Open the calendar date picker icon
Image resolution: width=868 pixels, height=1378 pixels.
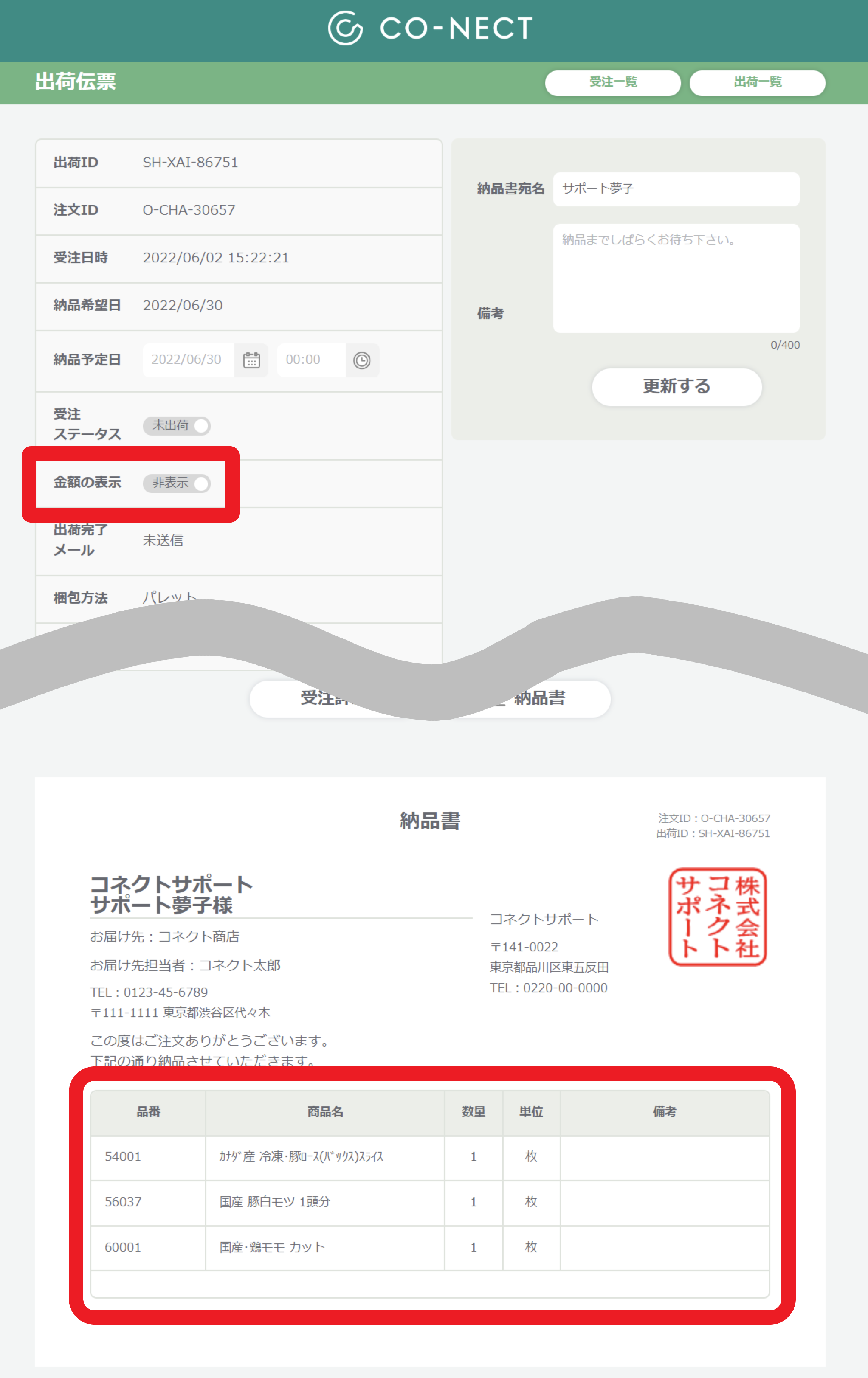pyautogui.click(x=251, y=360)
